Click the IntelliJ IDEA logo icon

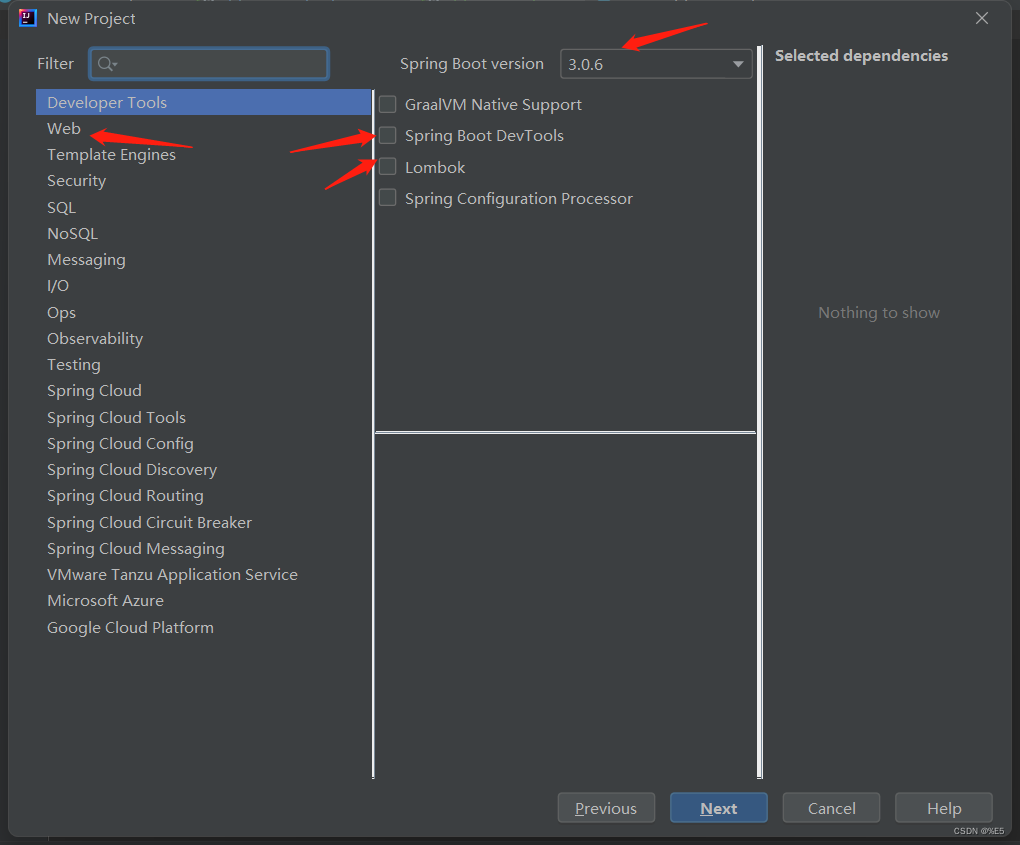[27, 18]
